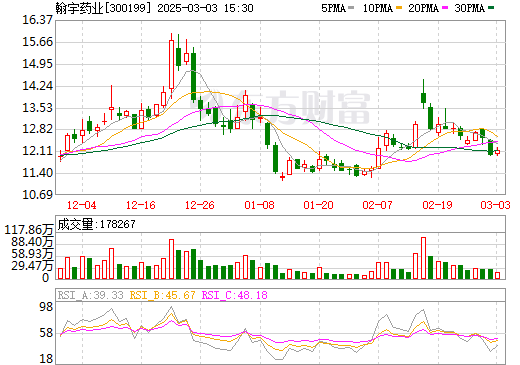Click date axis label 12-04

click(x=82, y=205)
